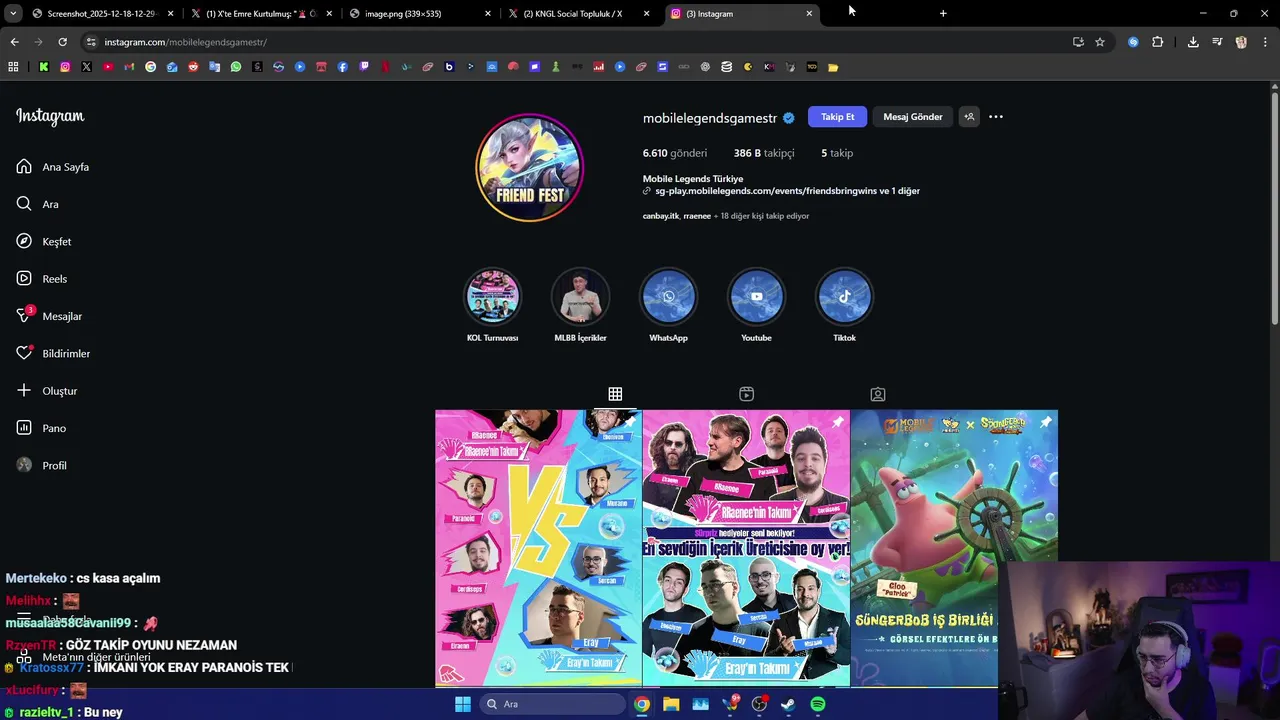Open the Pano dashboard icon

coord(24,428)
